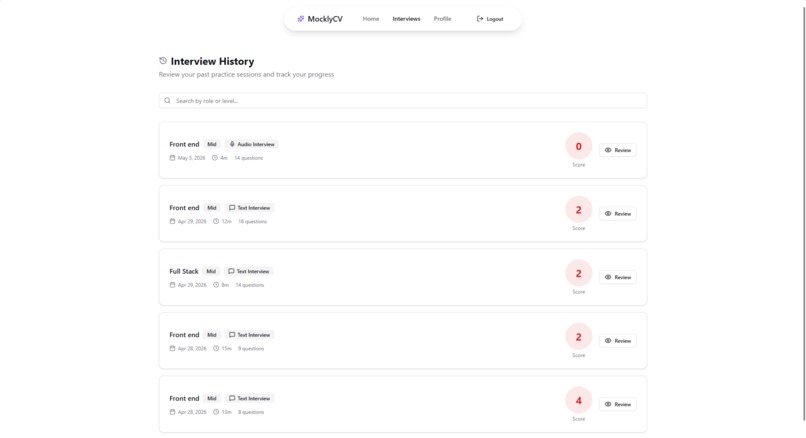The height and width of the screenshot is (438, 806).
Task: Click 'Apr 29, 2026' on the Full Stack card
Action: tap(192, 285)
